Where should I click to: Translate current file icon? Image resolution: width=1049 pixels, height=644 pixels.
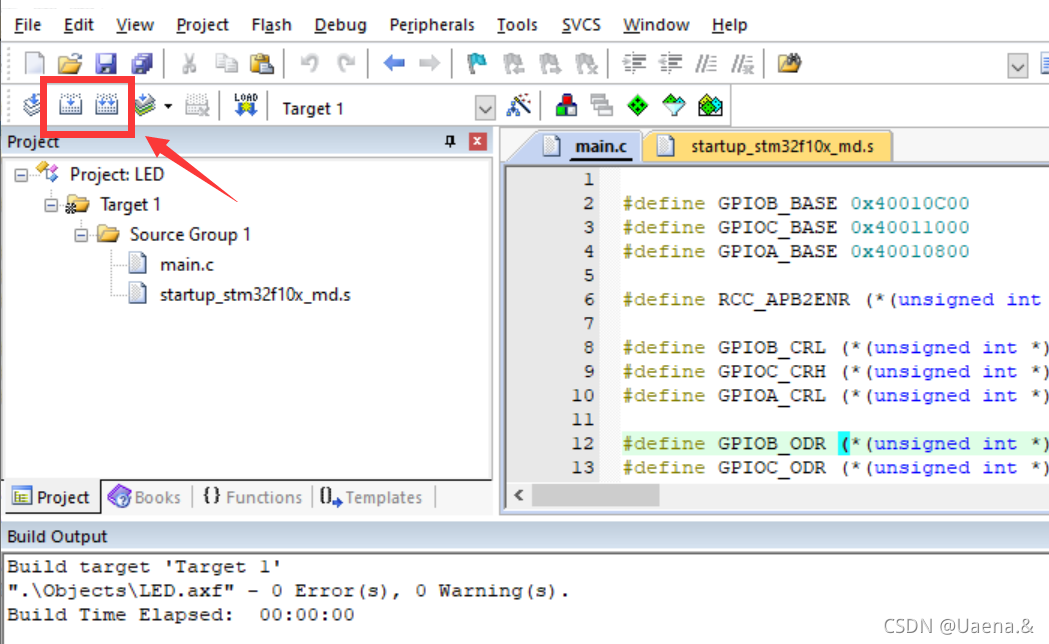31,105
